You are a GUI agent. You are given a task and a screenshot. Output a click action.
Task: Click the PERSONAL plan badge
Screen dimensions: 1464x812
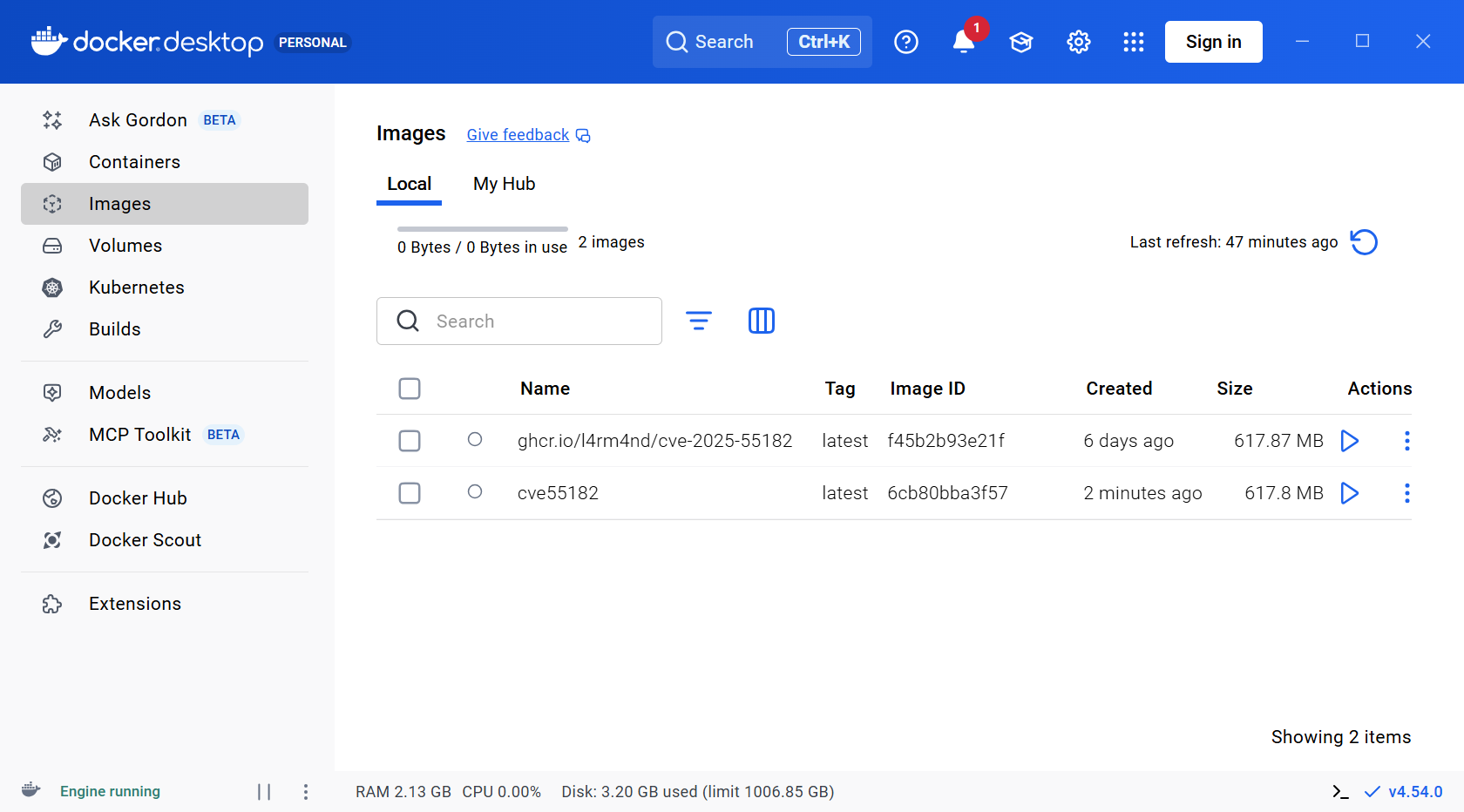(x=313, y=42)
